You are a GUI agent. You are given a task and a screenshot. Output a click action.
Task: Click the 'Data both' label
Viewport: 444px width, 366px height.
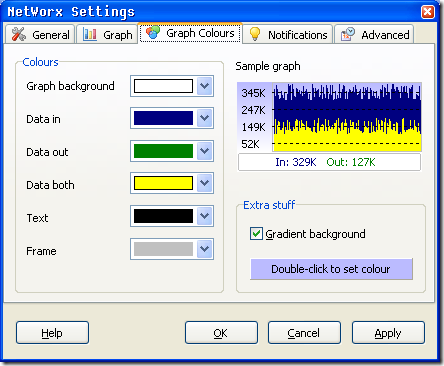point(50,185)
